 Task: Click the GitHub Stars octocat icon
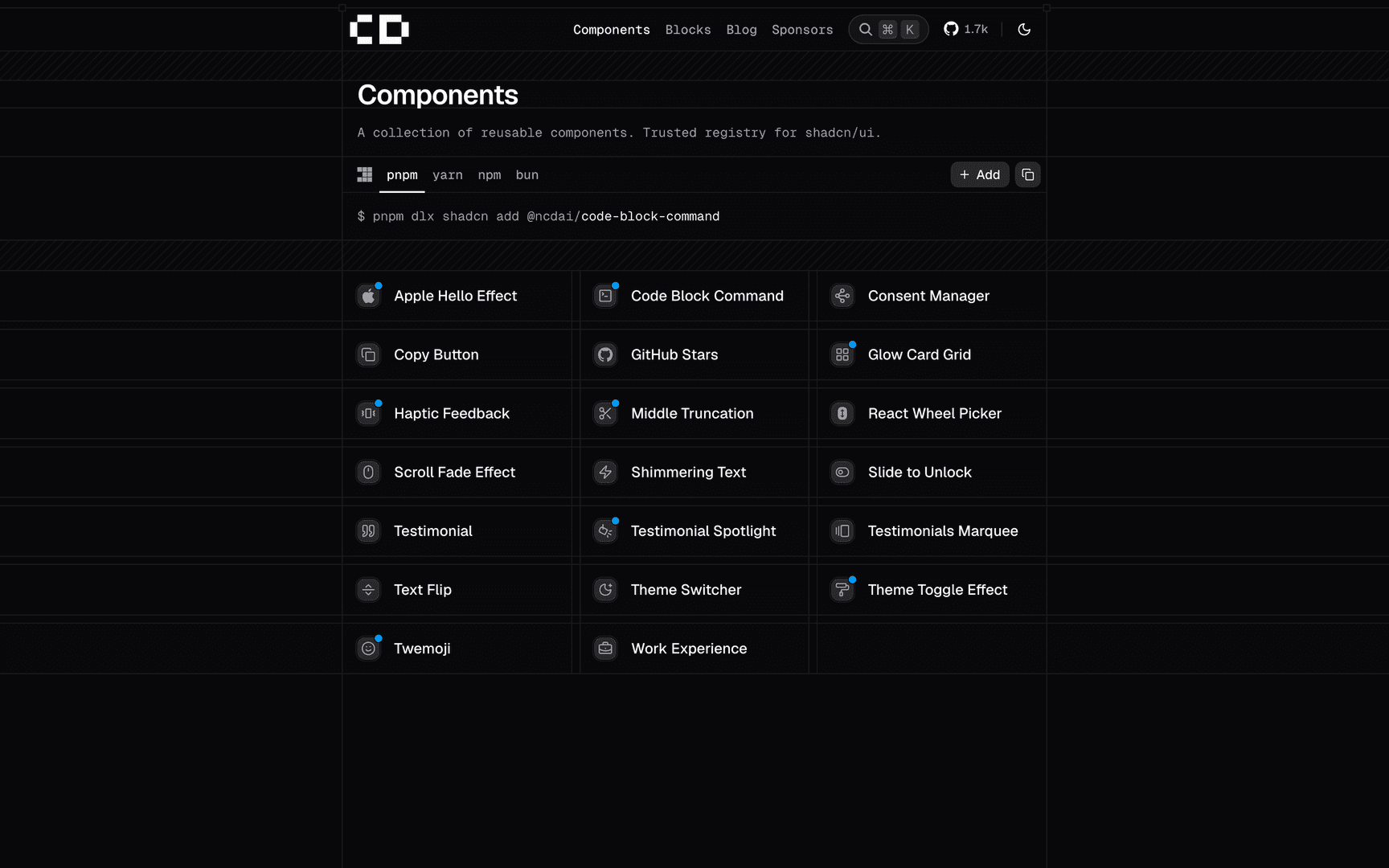pyautogui.click(x=605, y=354)
